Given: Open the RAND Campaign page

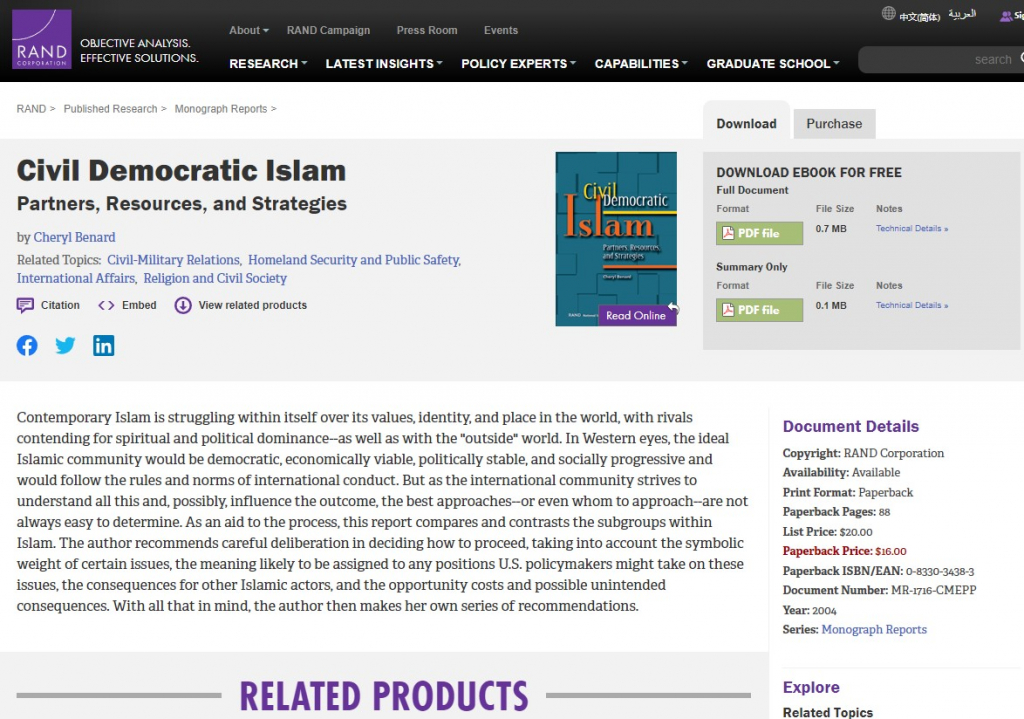Looking at the screenshot, I should (x=328, y=30).
